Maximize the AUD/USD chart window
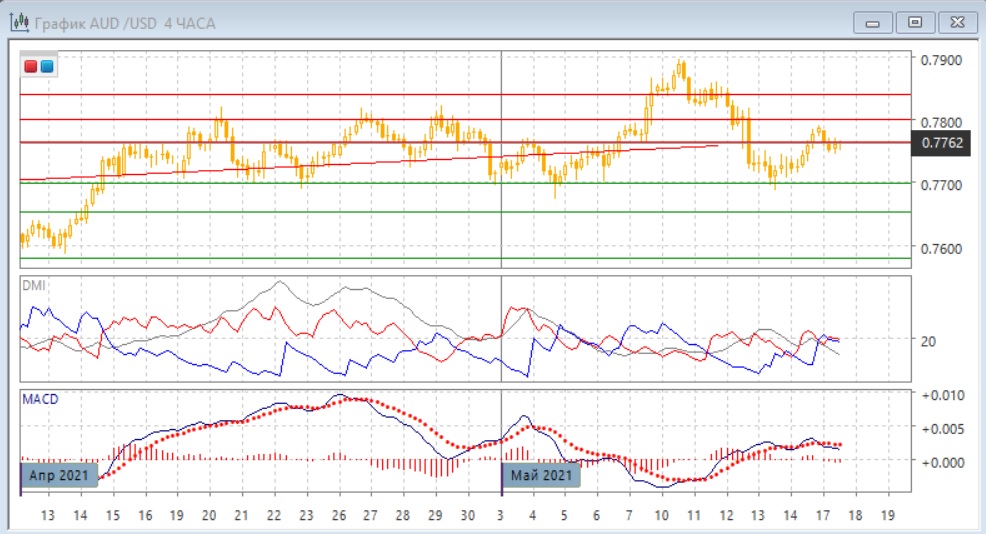The height and width of the screenshot is (534, 986). (x=914, y=21)
